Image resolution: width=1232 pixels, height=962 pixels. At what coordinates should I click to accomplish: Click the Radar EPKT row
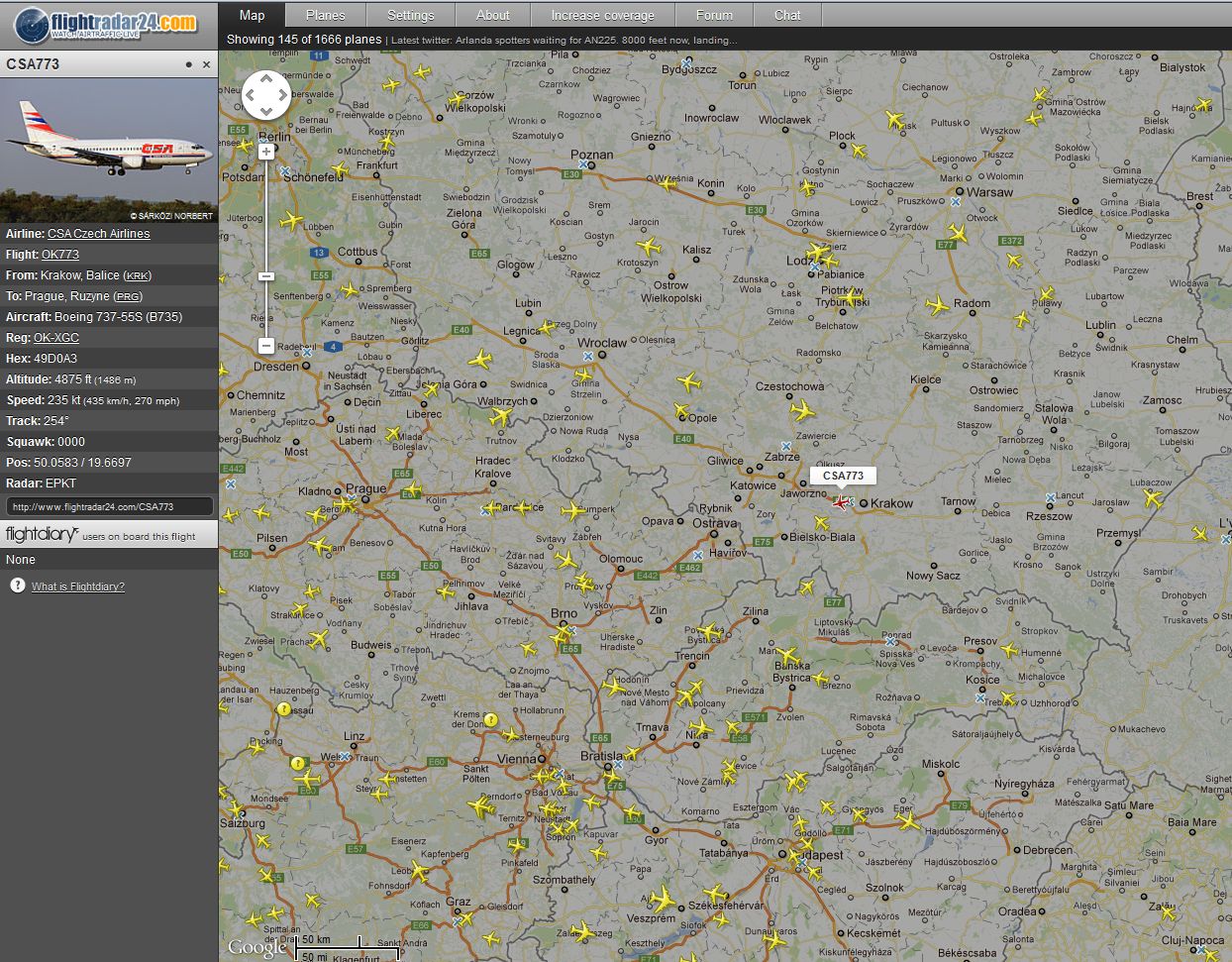109,483
